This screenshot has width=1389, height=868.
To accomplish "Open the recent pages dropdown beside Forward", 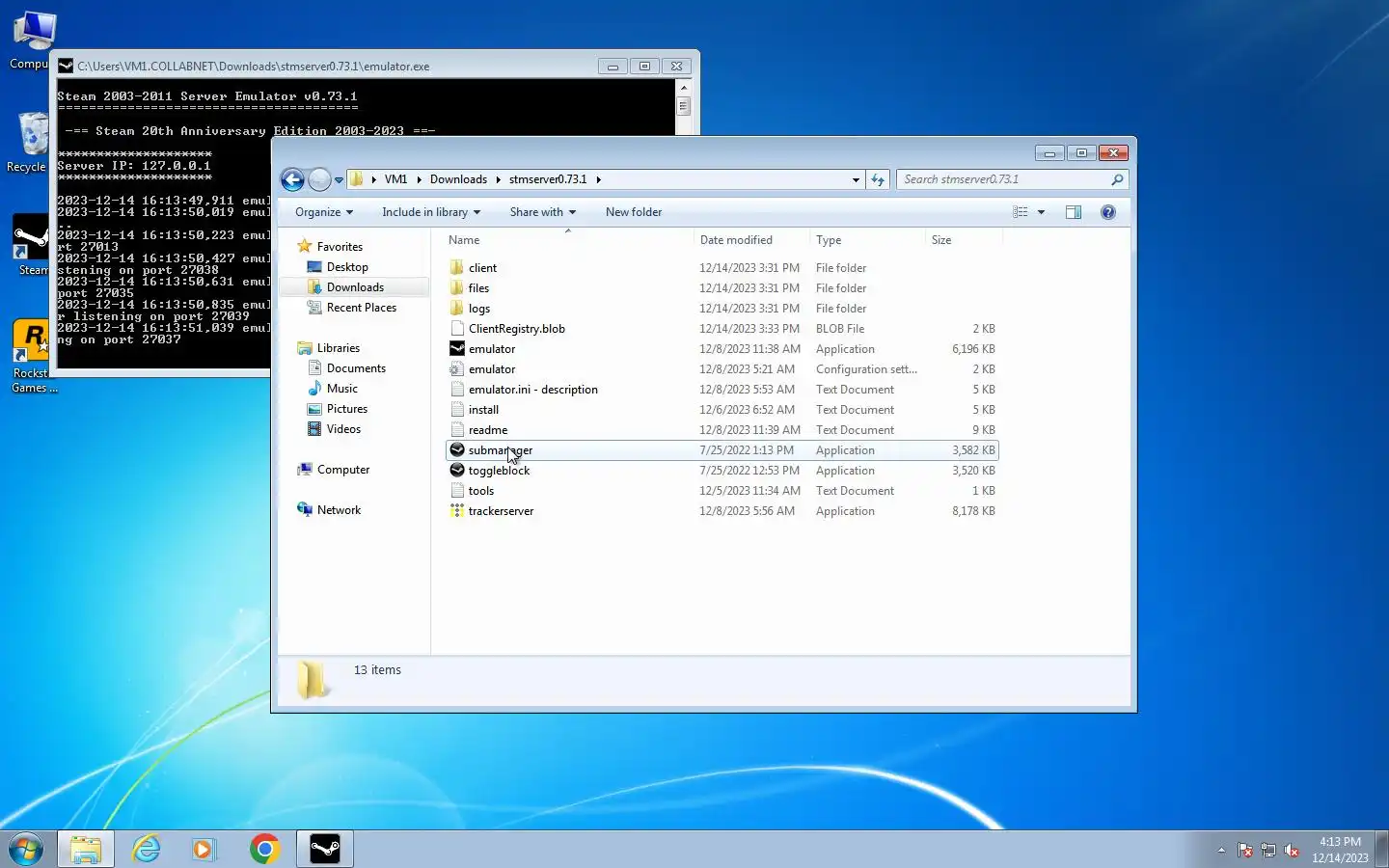I will [339, 180].
